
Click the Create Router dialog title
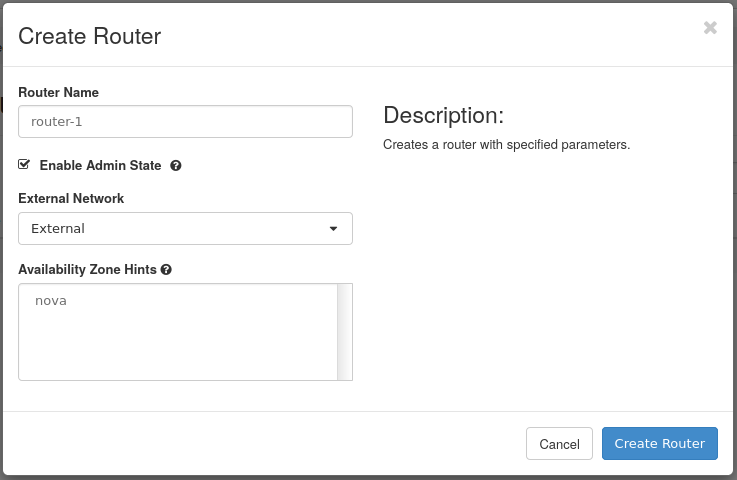[x=90, y=36]
